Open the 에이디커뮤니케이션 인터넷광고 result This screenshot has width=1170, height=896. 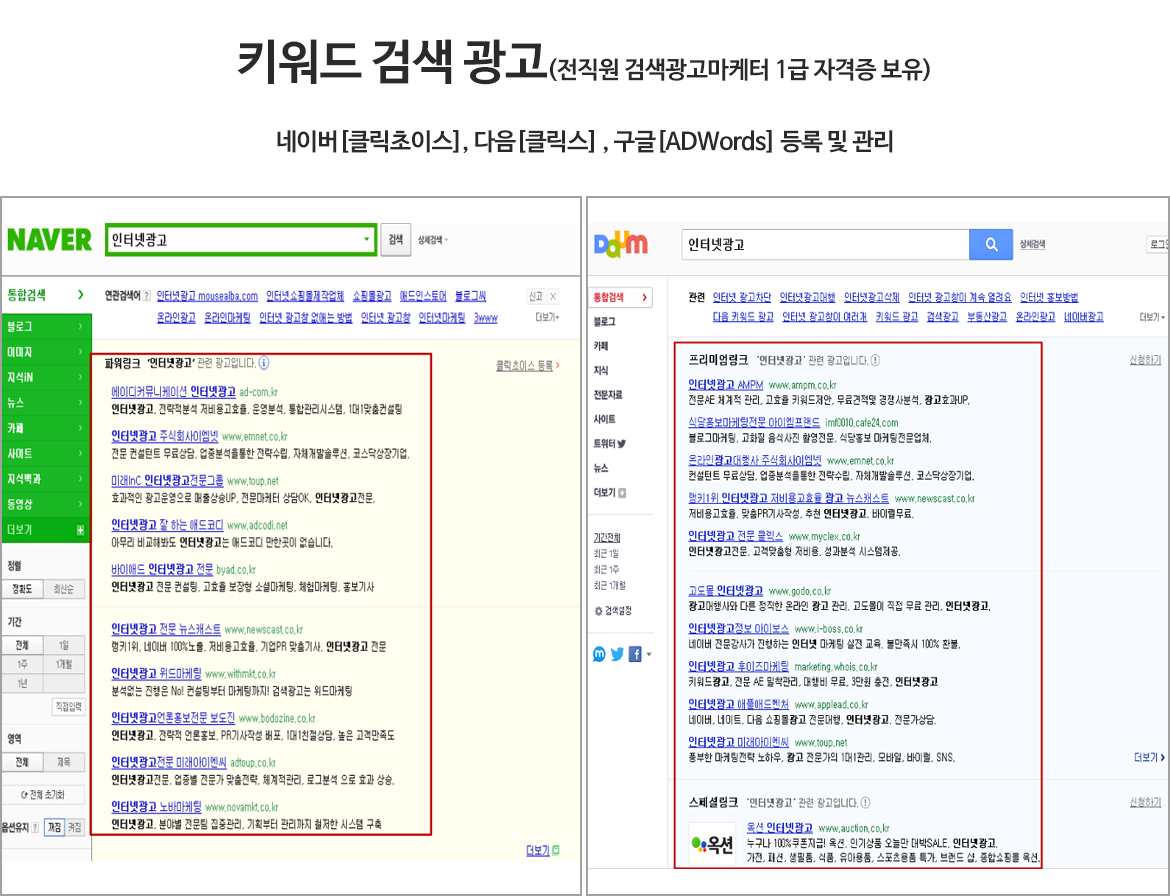173,392
